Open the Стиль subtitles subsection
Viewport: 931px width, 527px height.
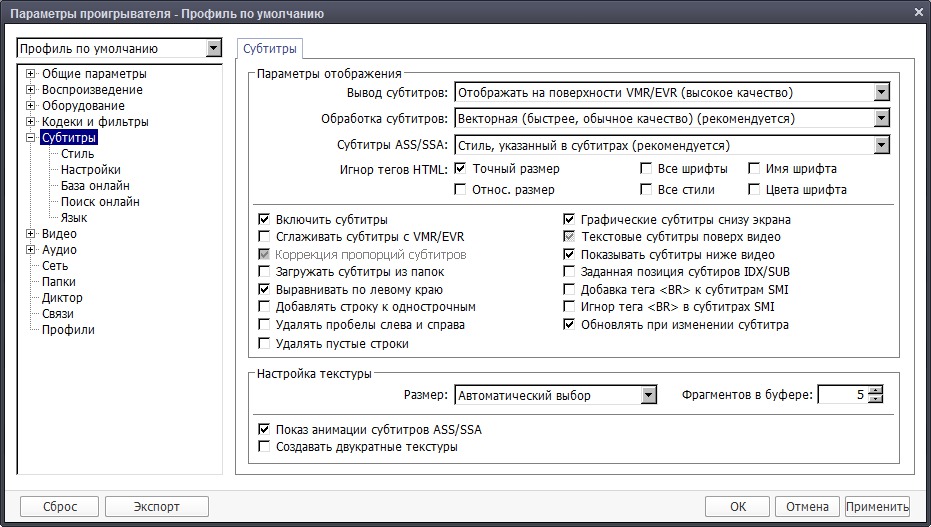tap(77, 154)
